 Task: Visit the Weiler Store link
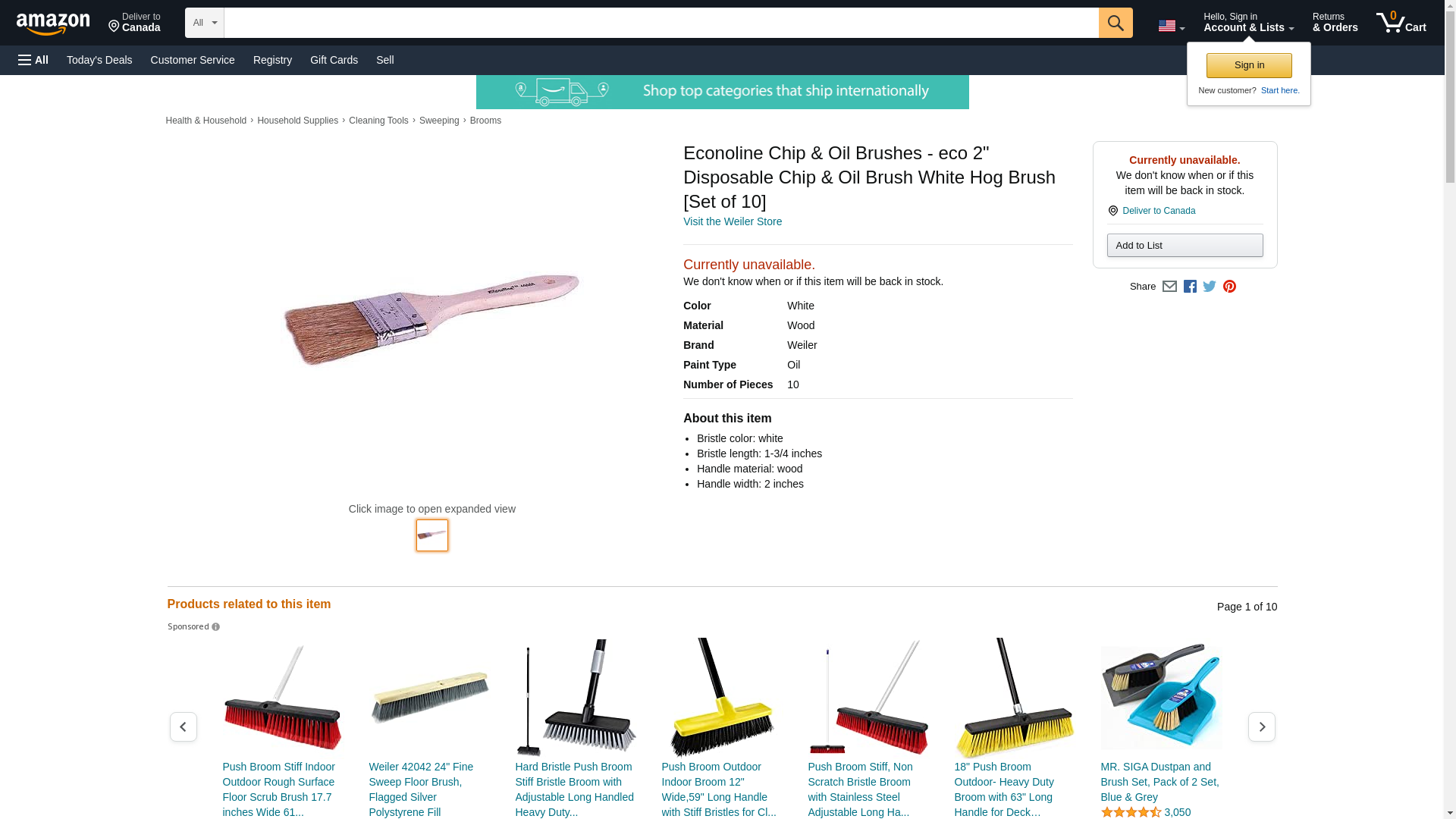click(x=733, y=221)
